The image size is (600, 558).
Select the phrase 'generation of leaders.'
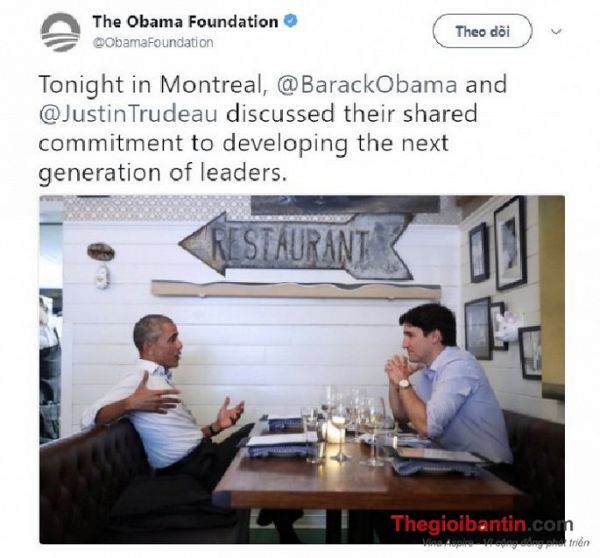pos(163,173)
